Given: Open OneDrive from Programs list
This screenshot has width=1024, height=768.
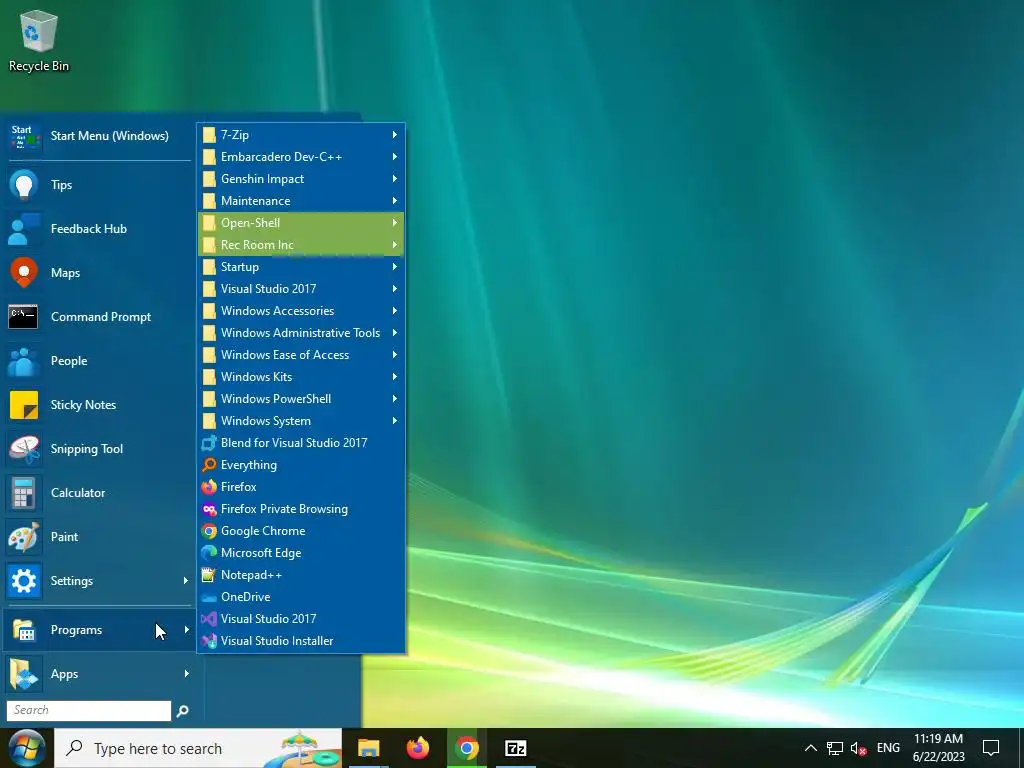Looking at the screenshot, I should click(x=301, y=597).
